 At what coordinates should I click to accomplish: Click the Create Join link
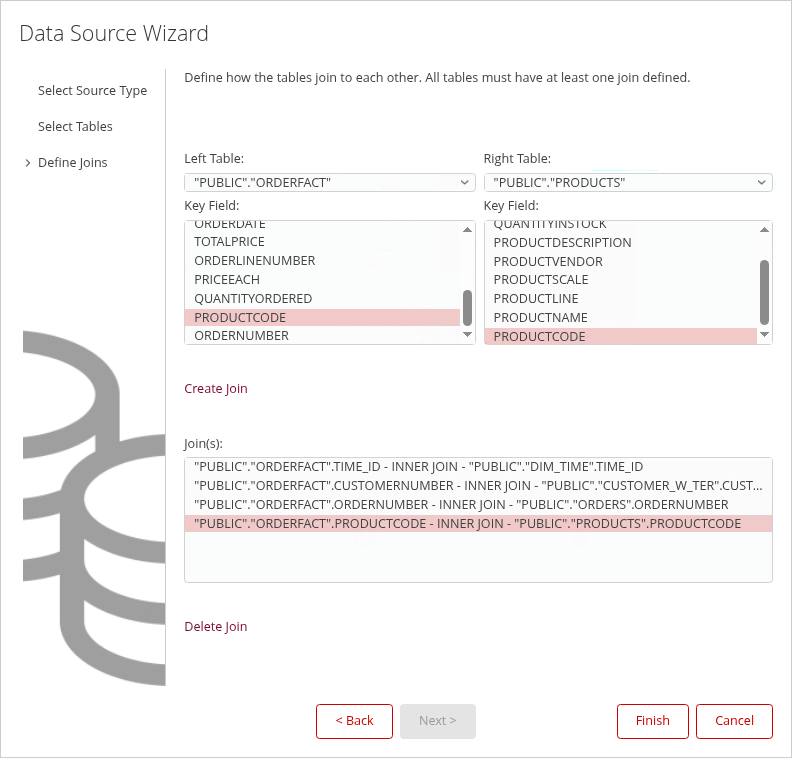coord(215,388)
